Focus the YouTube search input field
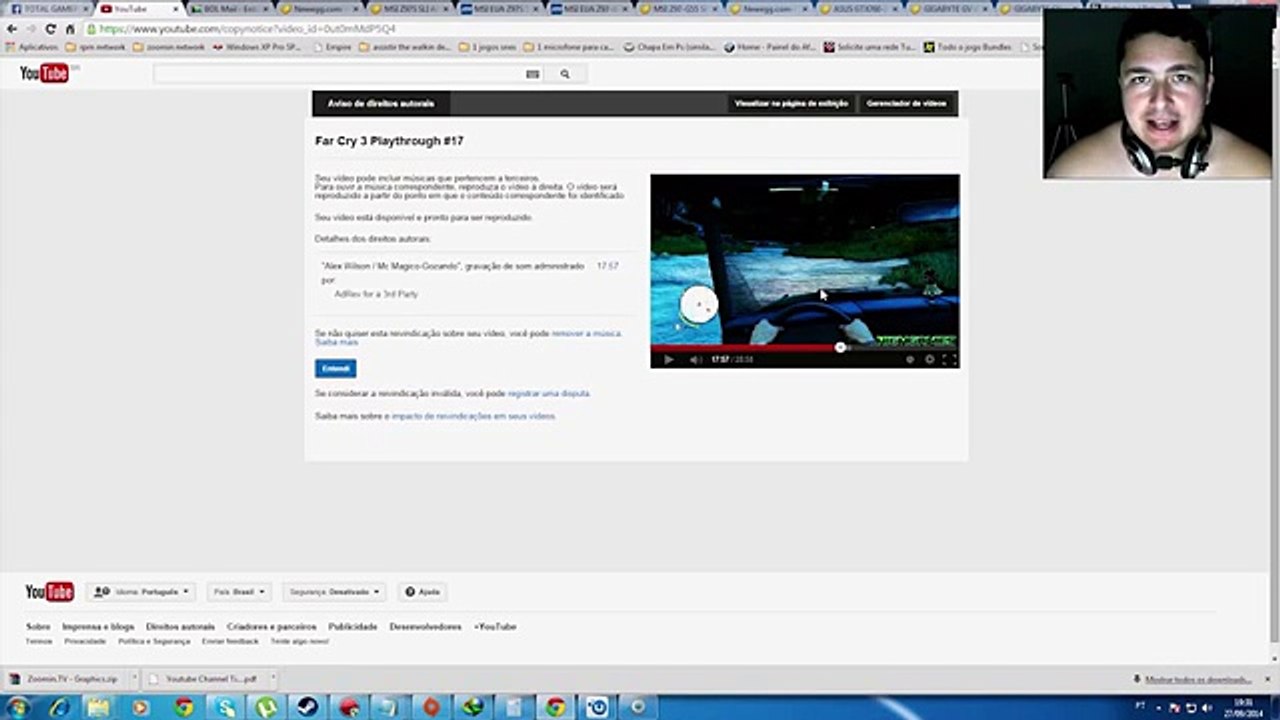1280x720 pixels. tap(340, 74)
